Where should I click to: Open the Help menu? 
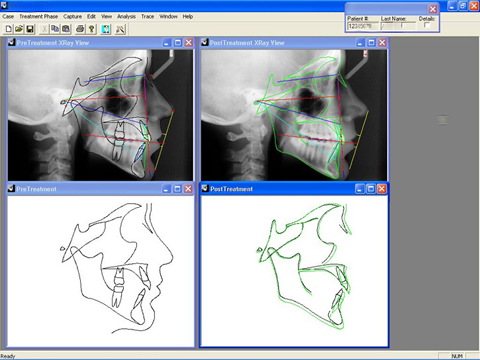pyautogui.click(x=188, y=16)
